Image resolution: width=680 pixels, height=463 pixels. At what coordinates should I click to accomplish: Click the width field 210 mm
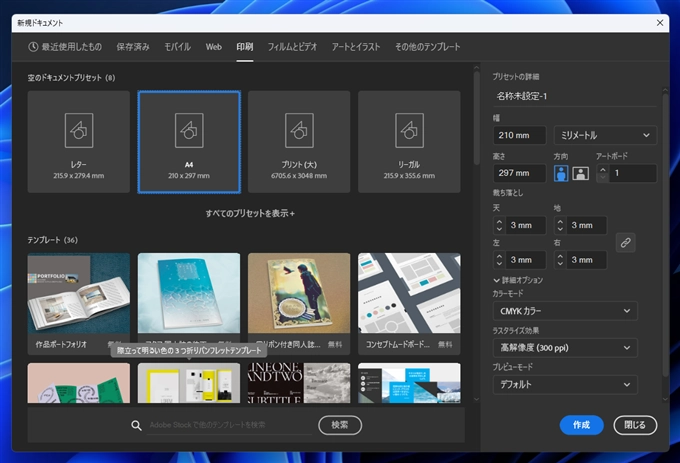tap(520, 135)
